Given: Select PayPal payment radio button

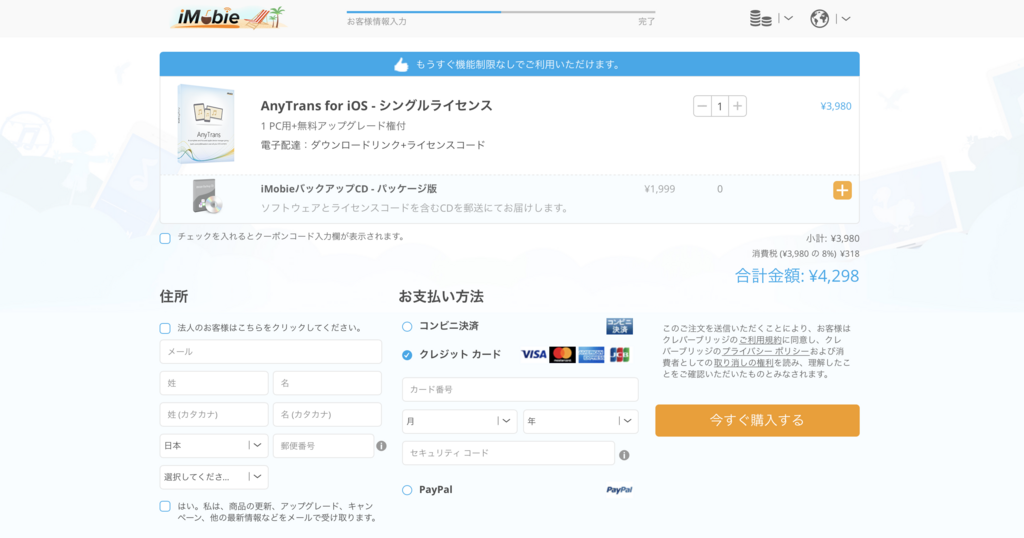Looking at the screenshot, I should coord(407,490).
